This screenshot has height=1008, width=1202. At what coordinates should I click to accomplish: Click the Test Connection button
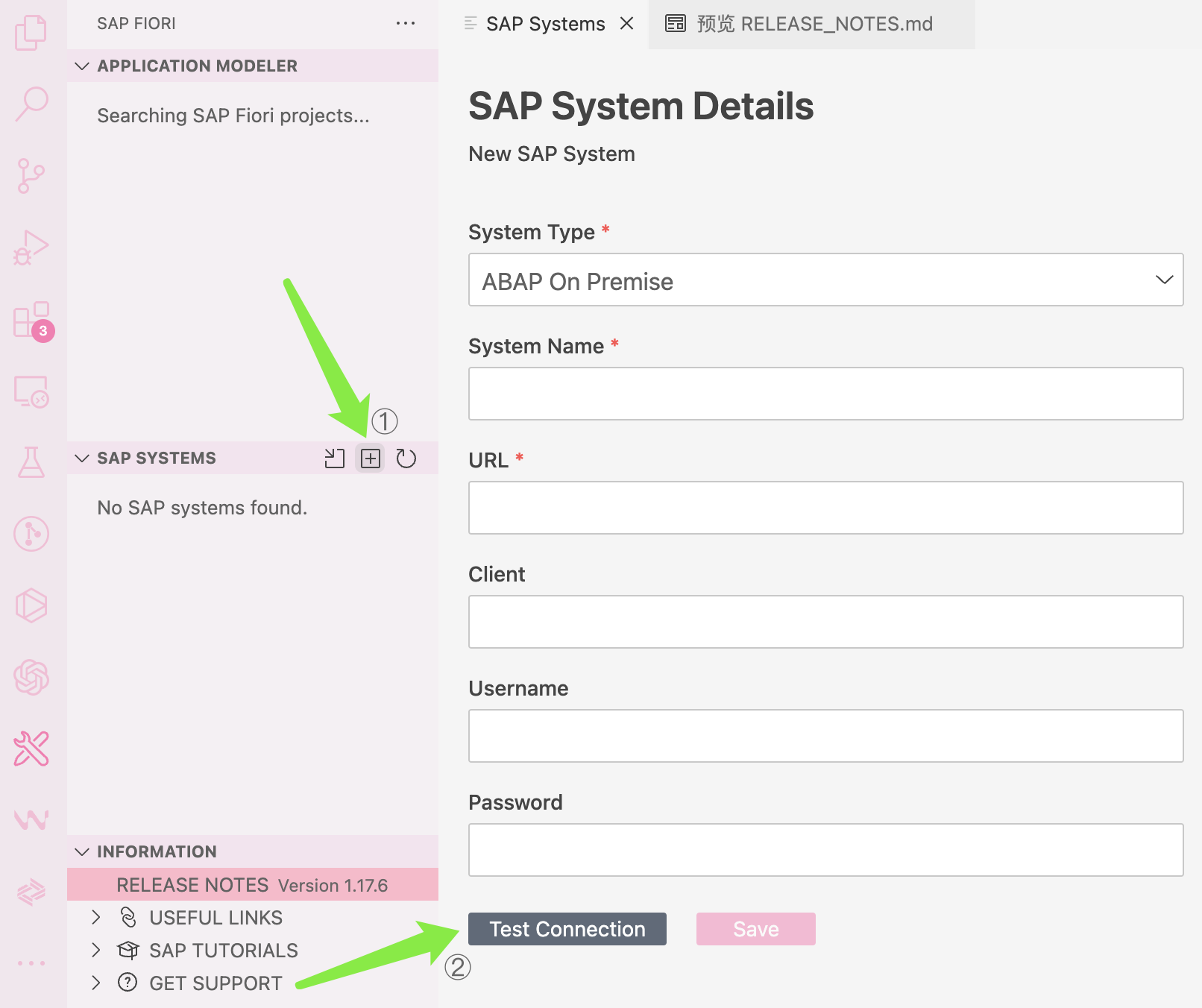pyautogui.click(x=567, y=929)
